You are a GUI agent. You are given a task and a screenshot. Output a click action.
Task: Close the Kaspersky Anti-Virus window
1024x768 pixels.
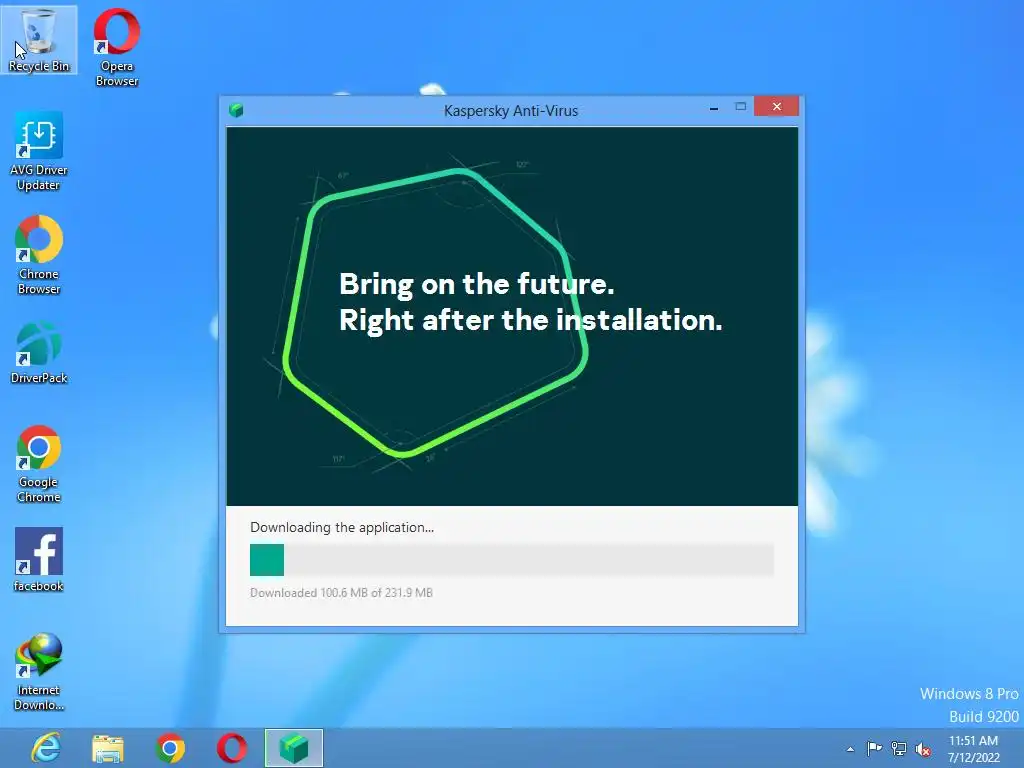coord(776,106)
